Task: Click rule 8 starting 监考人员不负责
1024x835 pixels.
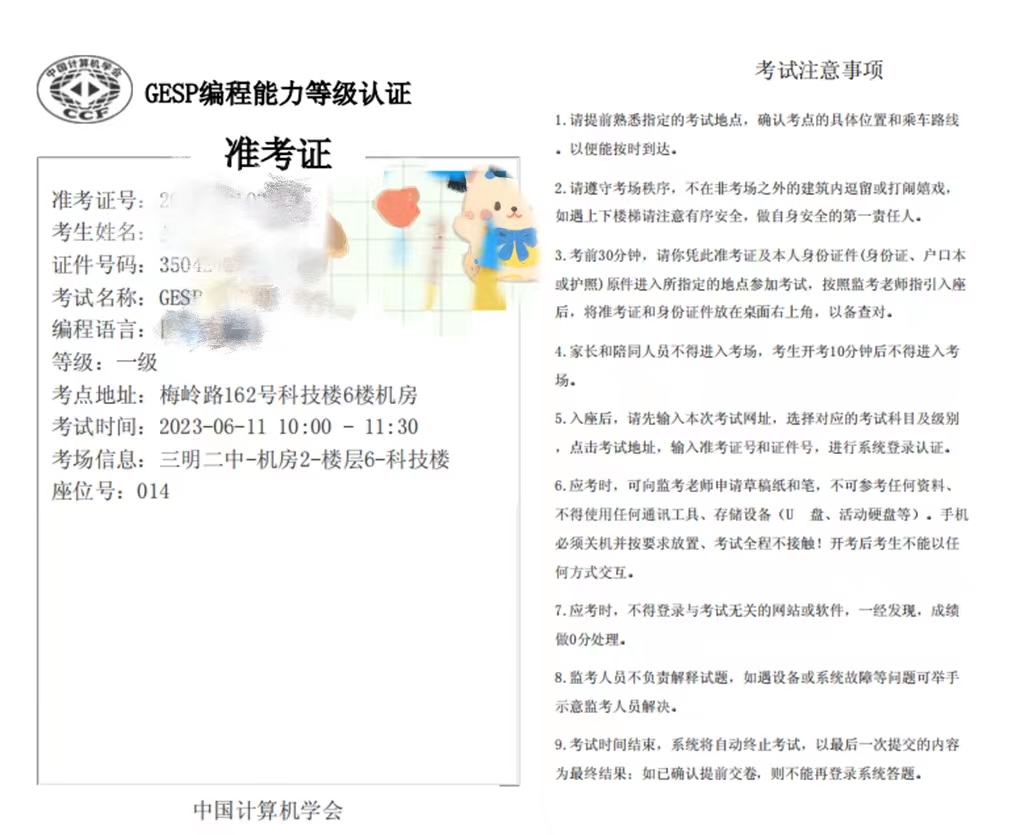Action: coord(757,692)
